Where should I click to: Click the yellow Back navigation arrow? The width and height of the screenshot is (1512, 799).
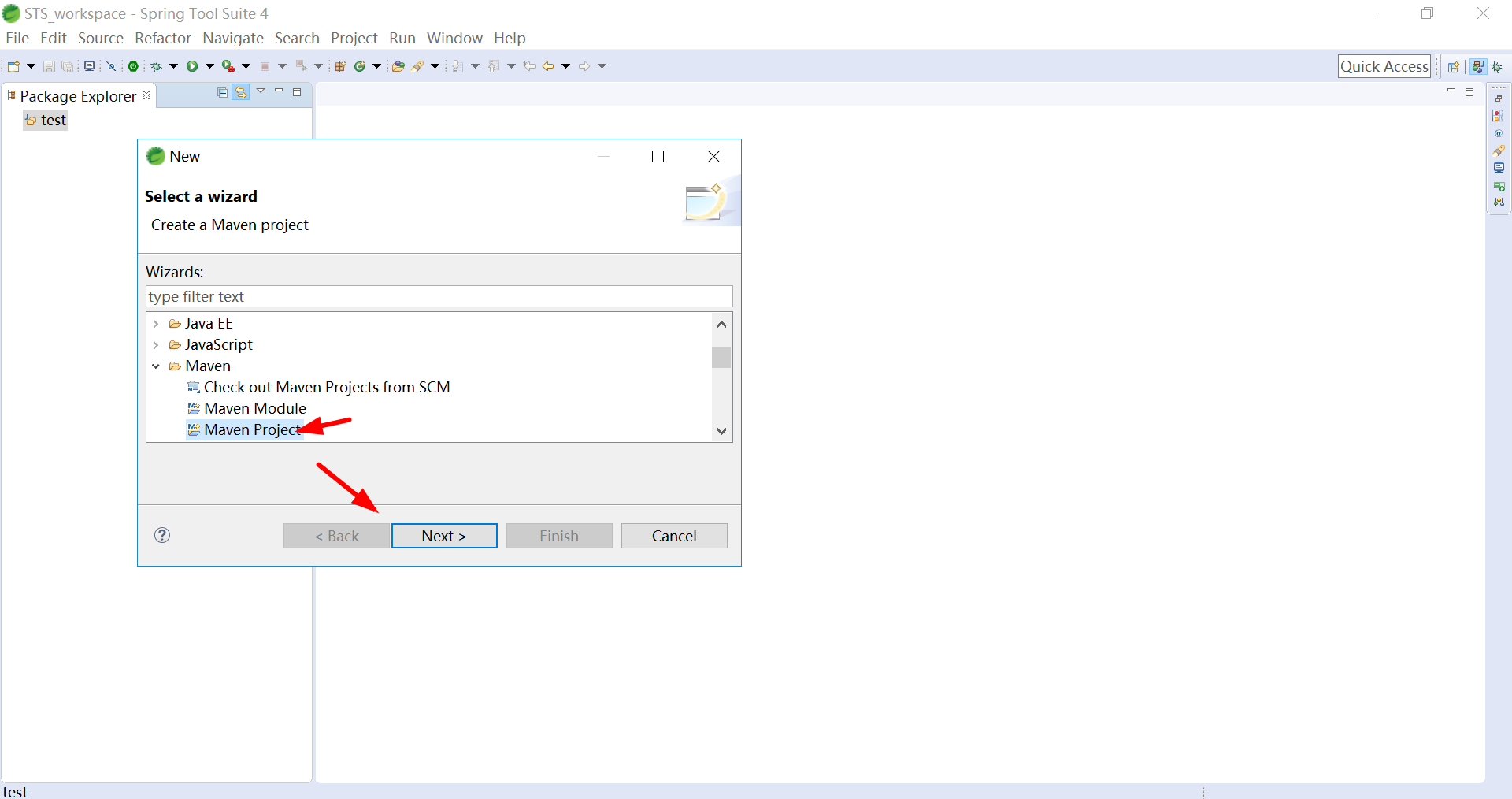click(x=549, y=66)
